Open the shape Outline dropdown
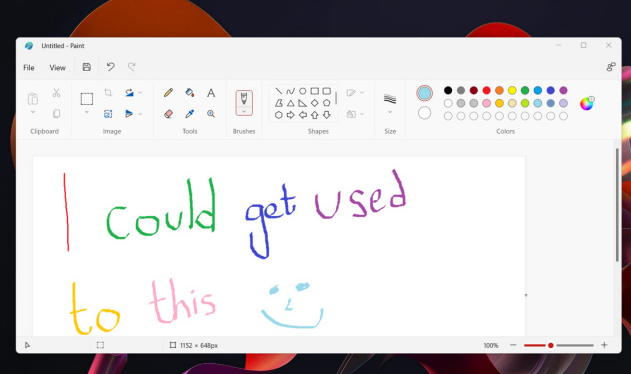631x374 pixels. [355, 93]
